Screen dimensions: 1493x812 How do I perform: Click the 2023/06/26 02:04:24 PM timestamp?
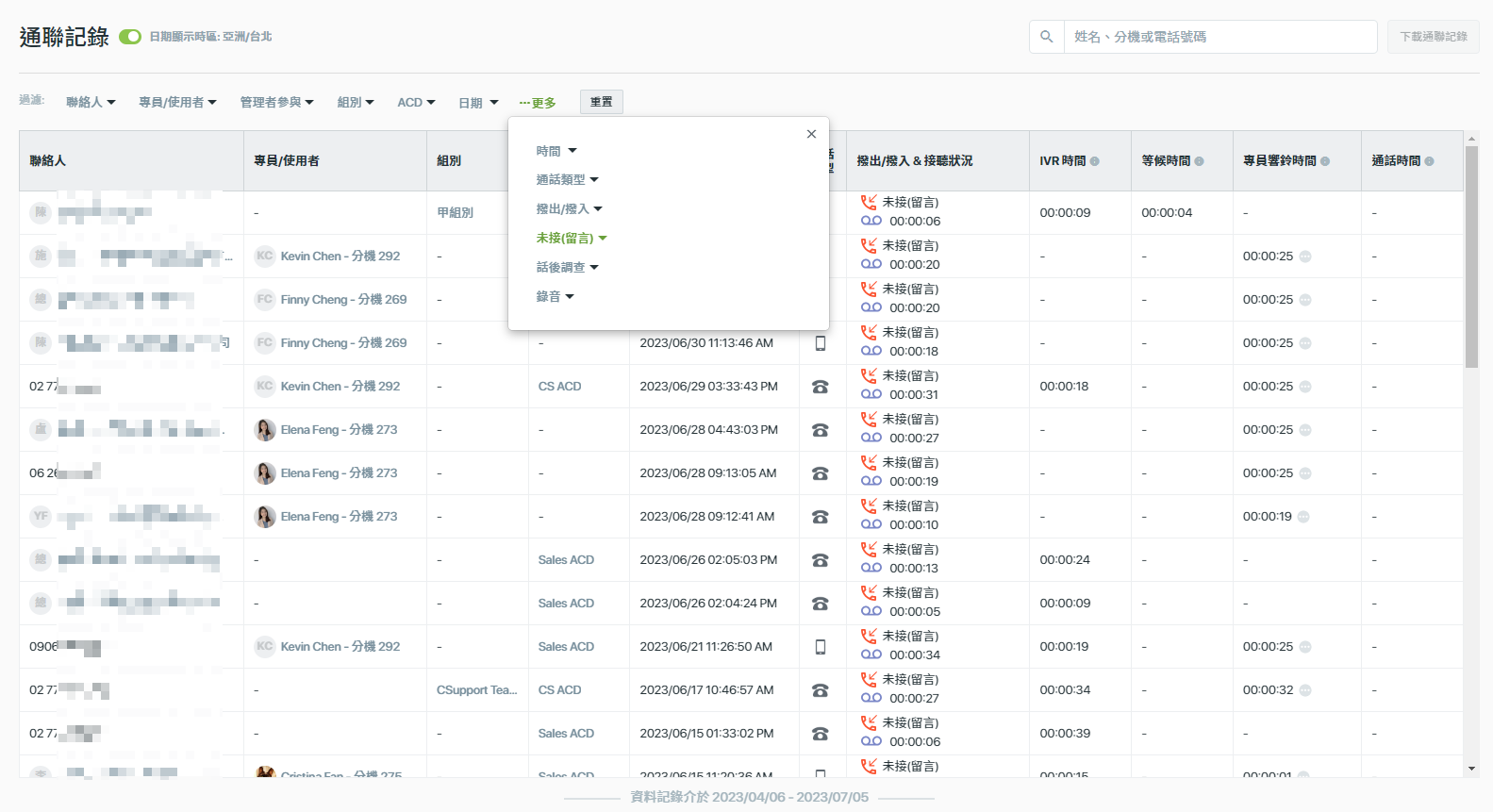(x=708, y=604)
